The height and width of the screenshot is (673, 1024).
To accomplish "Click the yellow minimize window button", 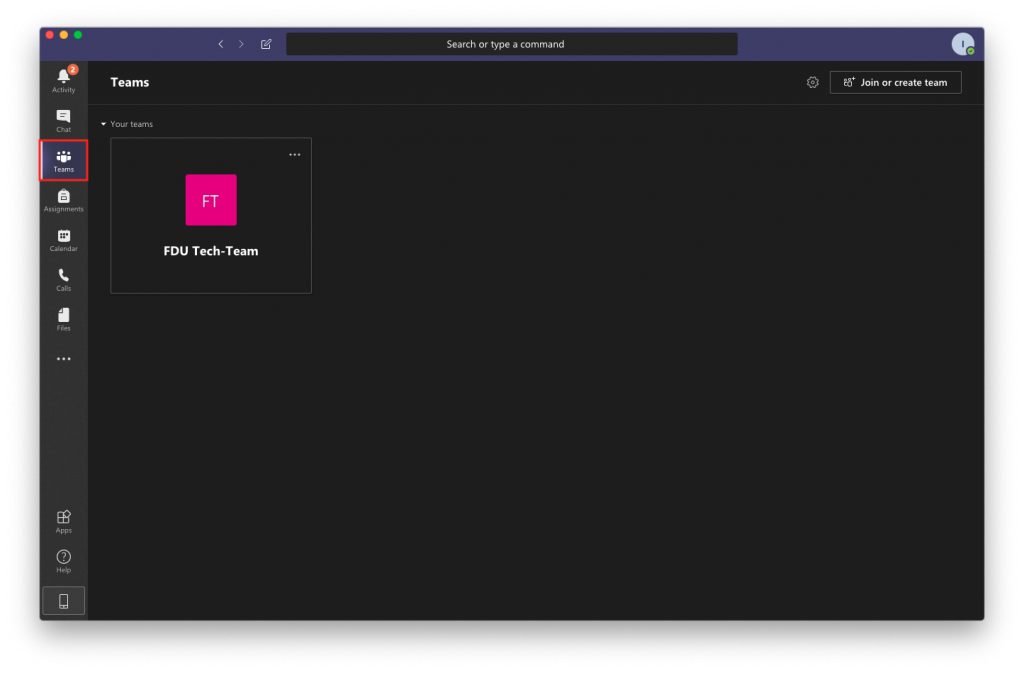I will (64, 35).
